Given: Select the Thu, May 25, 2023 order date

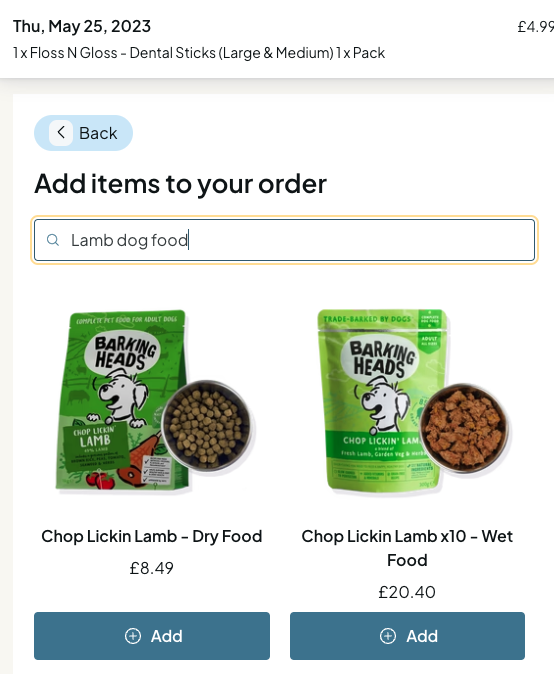Looking at the screenshot, I should [82, 26].
